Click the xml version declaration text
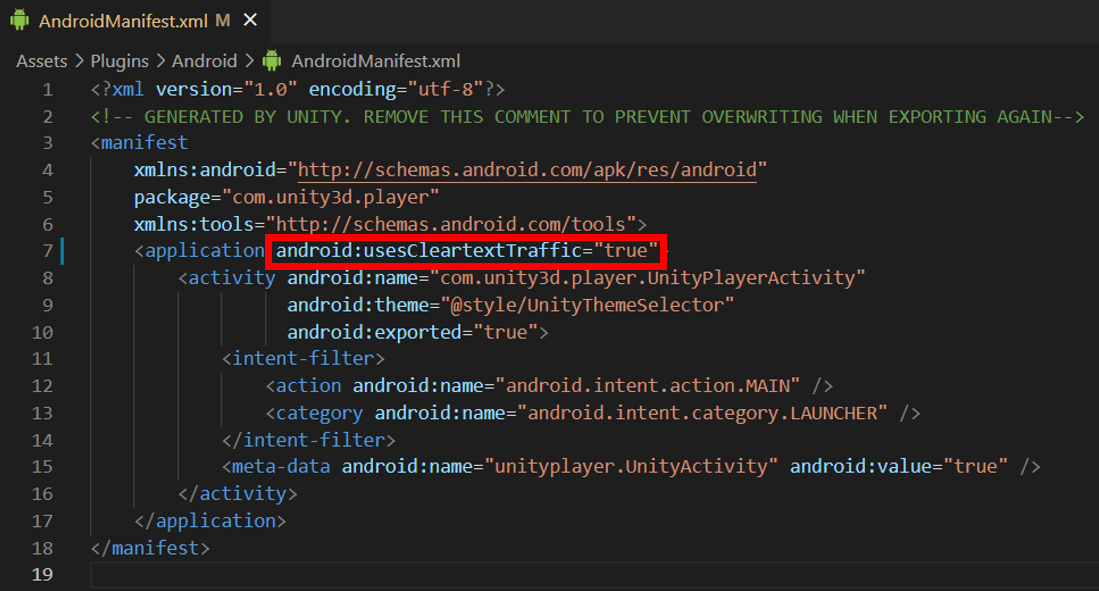This screenshot has width=1099, height=591. [298, 89]
